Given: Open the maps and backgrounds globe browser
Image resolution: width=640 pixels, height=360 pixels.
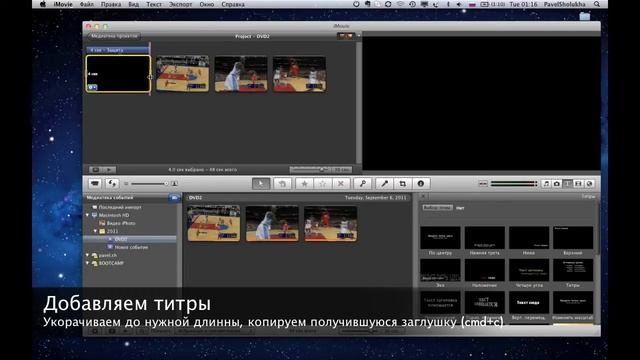Looking at the screenshot, I should click(589, 184).
